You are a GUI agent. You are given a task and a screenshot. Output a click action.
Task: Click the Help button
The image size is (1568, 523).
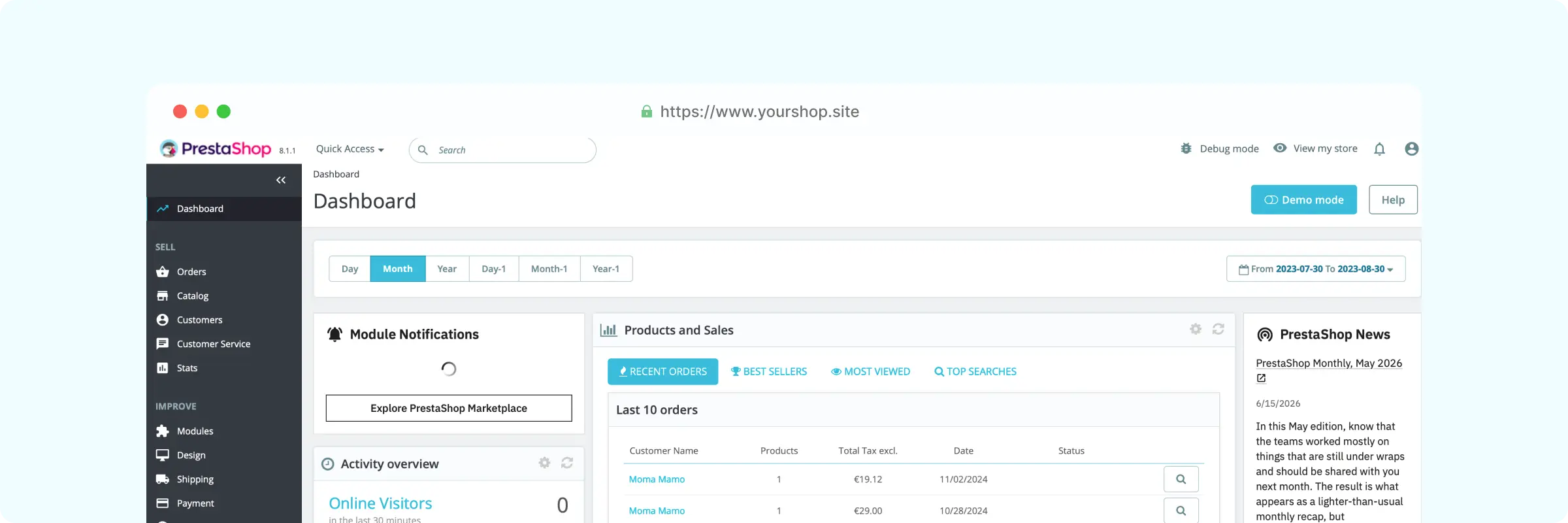coord(1393,199)
